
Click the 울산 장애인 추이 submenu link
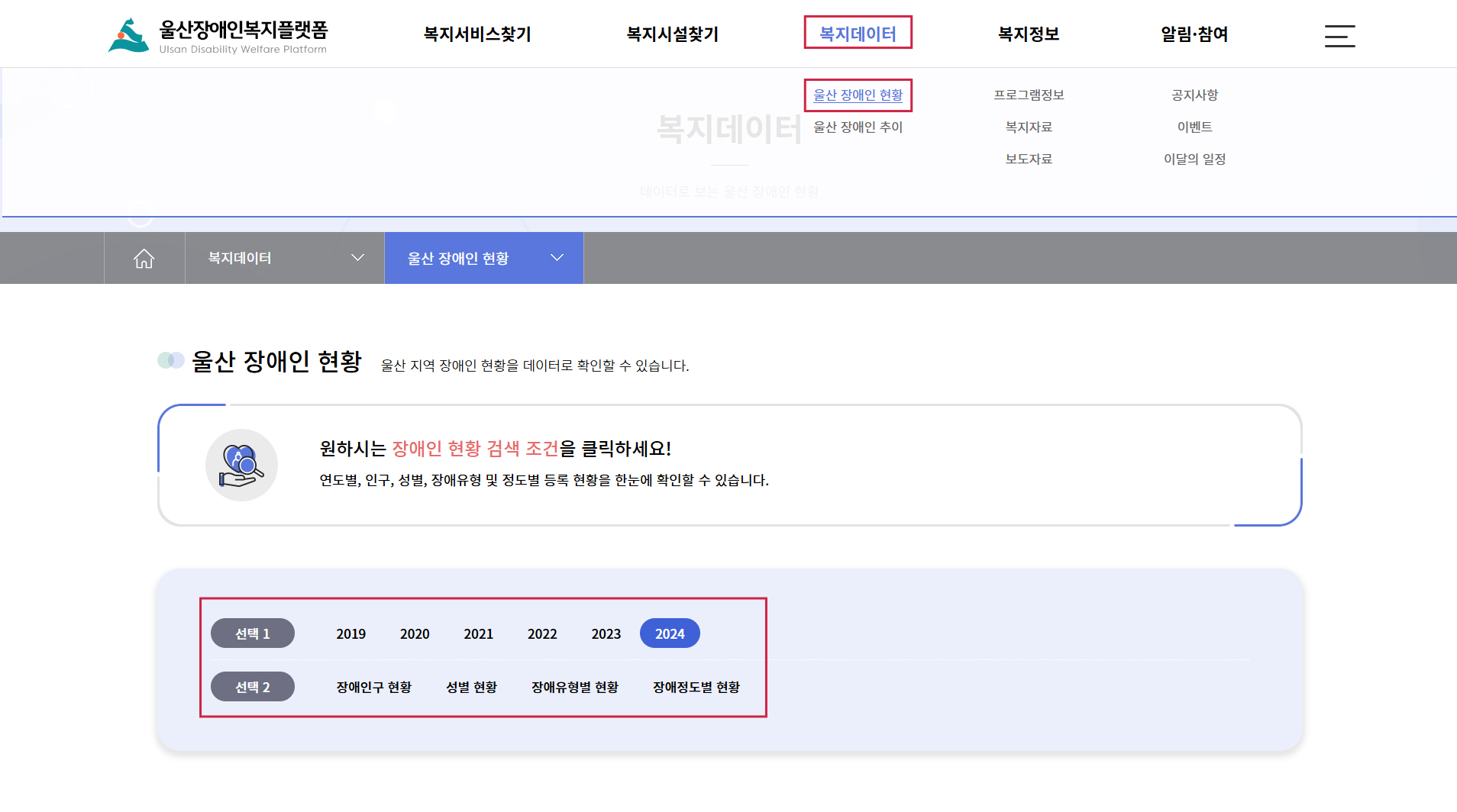click(858, 127)
